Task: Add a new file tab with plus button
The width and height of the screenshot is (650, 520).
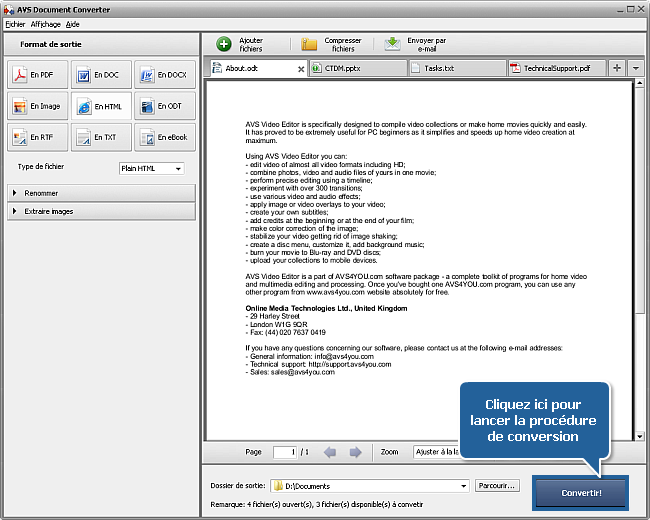Action: [x=617, y=68]
